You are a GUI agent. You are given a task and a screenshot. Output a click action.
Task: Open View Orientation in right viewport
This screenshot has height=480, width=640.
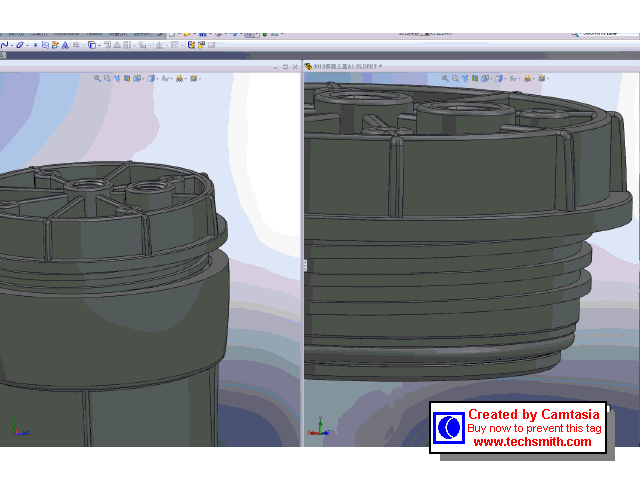(485, 78)
